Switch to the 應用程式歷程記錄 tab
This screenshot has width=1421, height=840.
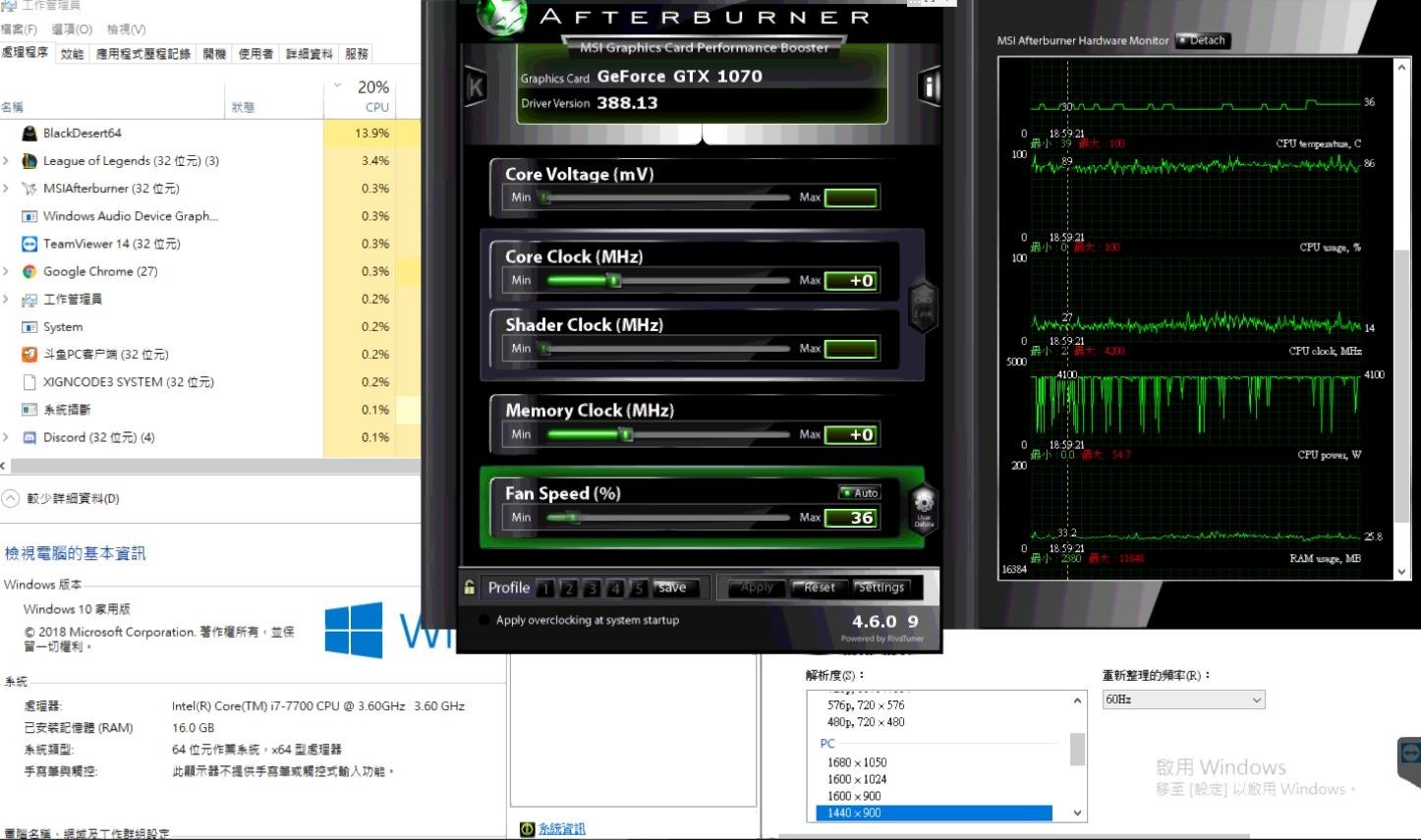click(x=142, y=54)
